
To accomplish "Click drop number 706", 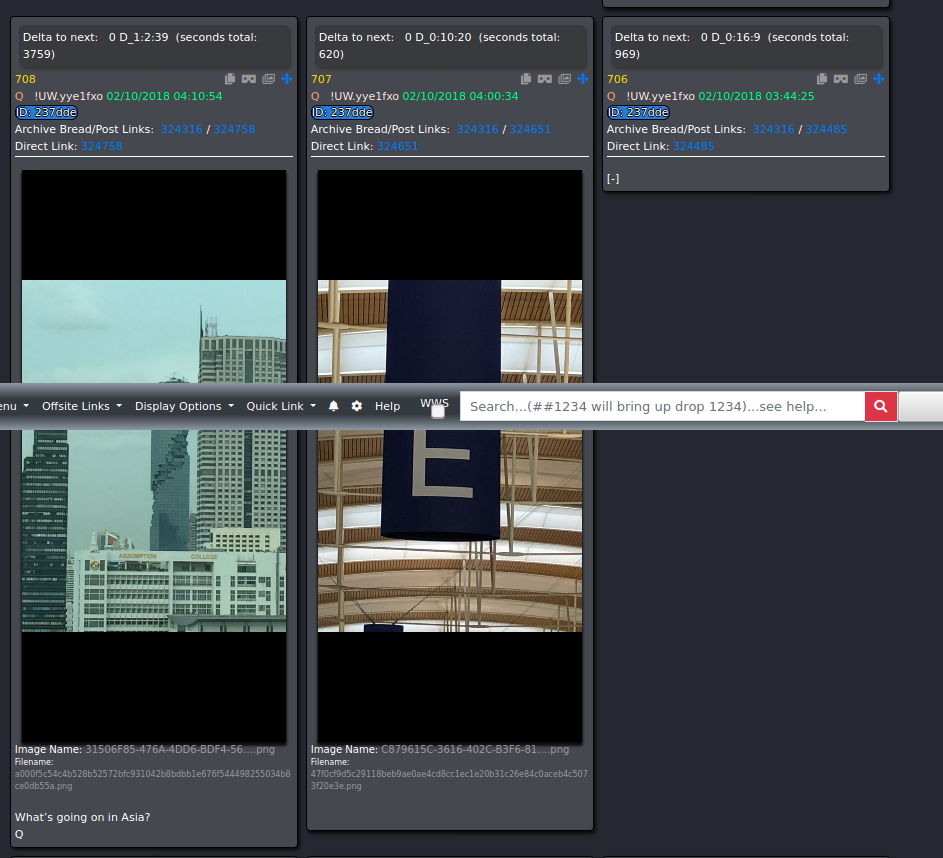I will pyautogui.click(x=617, y=79).
